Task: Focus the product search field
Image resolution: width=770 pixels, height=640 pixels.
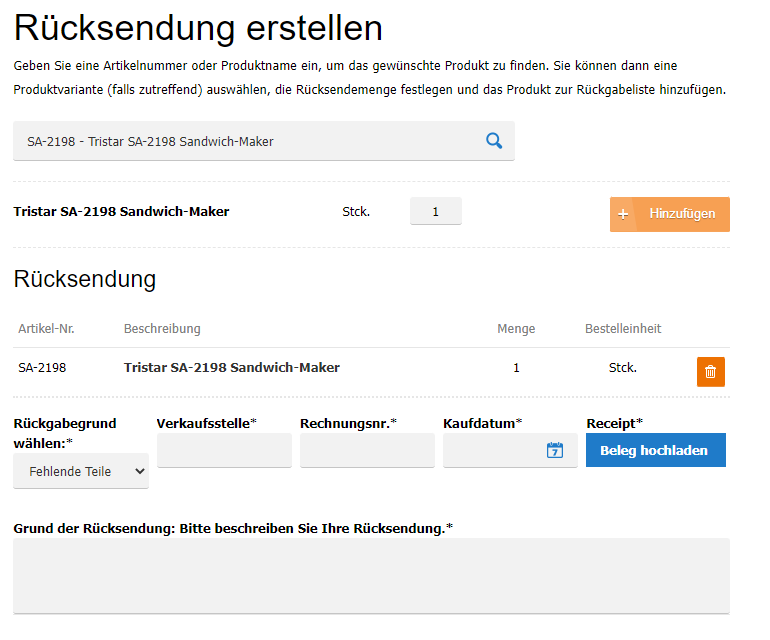Action: tap(264, 141)
